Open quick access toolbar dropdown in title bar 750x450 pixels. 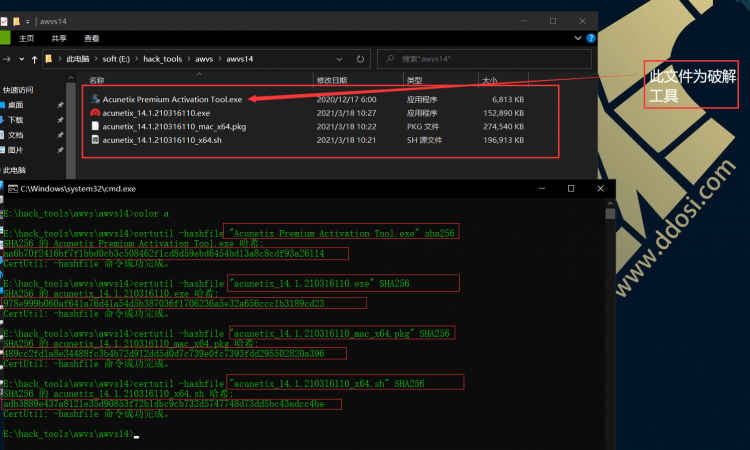coord(28,22)
